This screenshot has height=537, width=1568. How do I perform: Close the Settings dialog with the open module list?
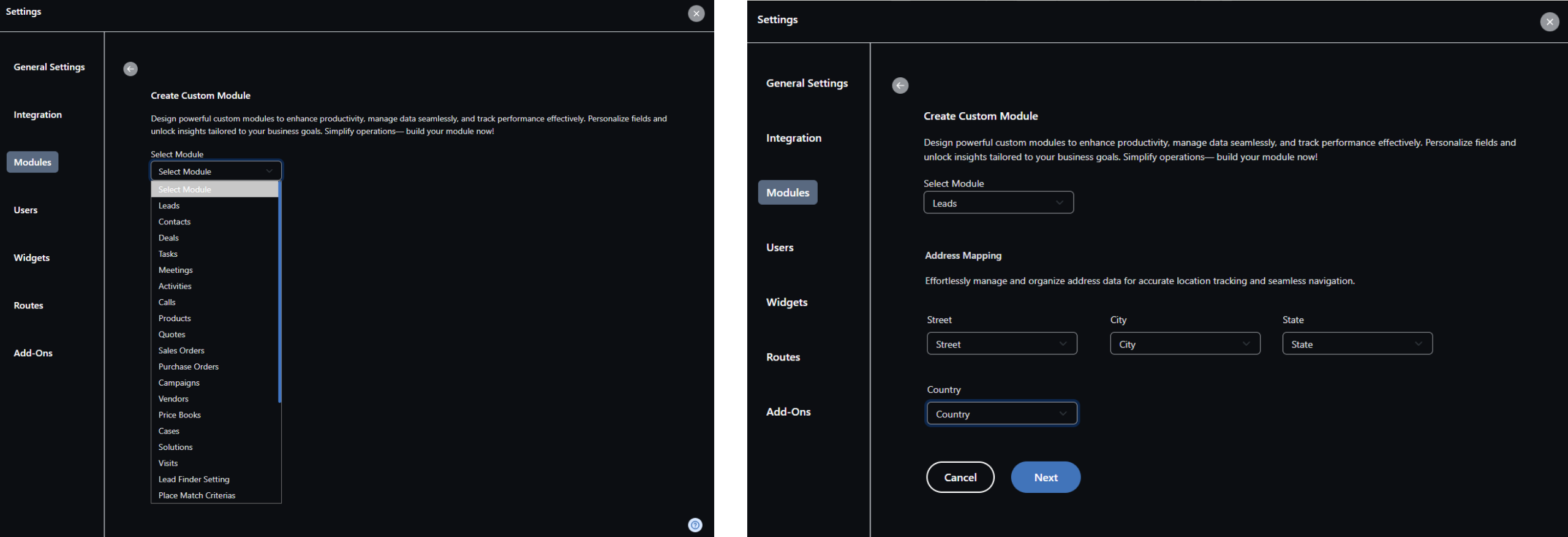pyautogui.click(x=696, y=13)
